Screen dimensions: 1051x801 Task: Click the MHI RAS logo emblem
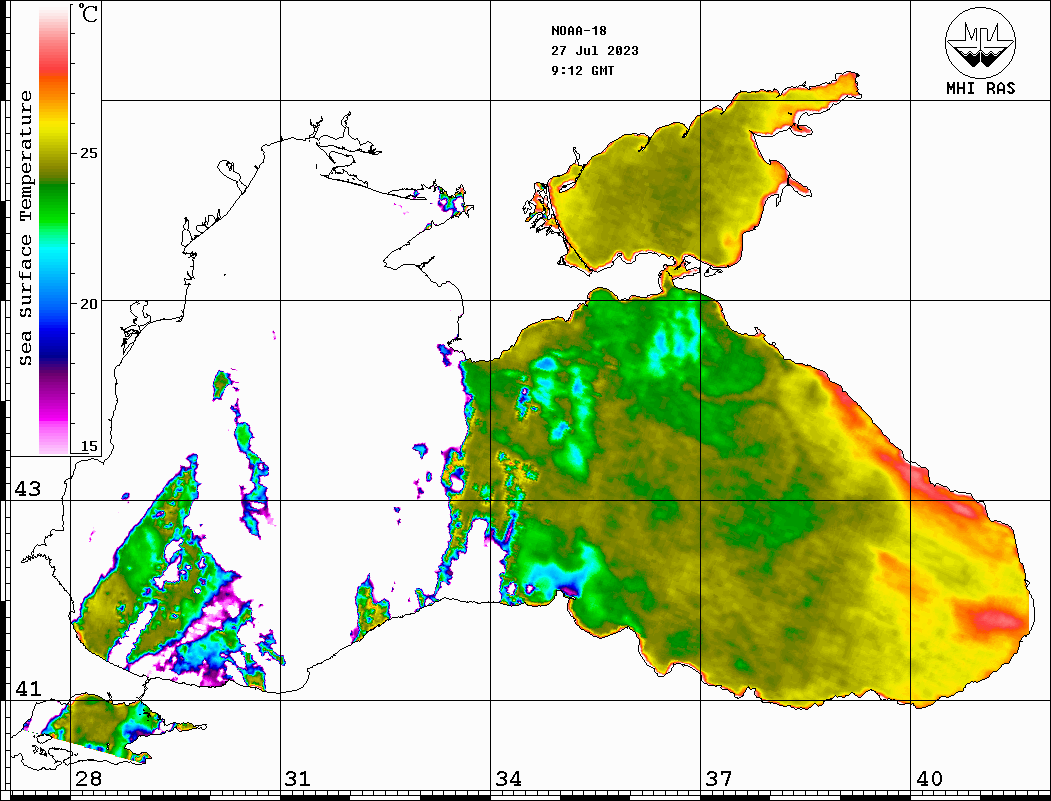pos(981,42)
